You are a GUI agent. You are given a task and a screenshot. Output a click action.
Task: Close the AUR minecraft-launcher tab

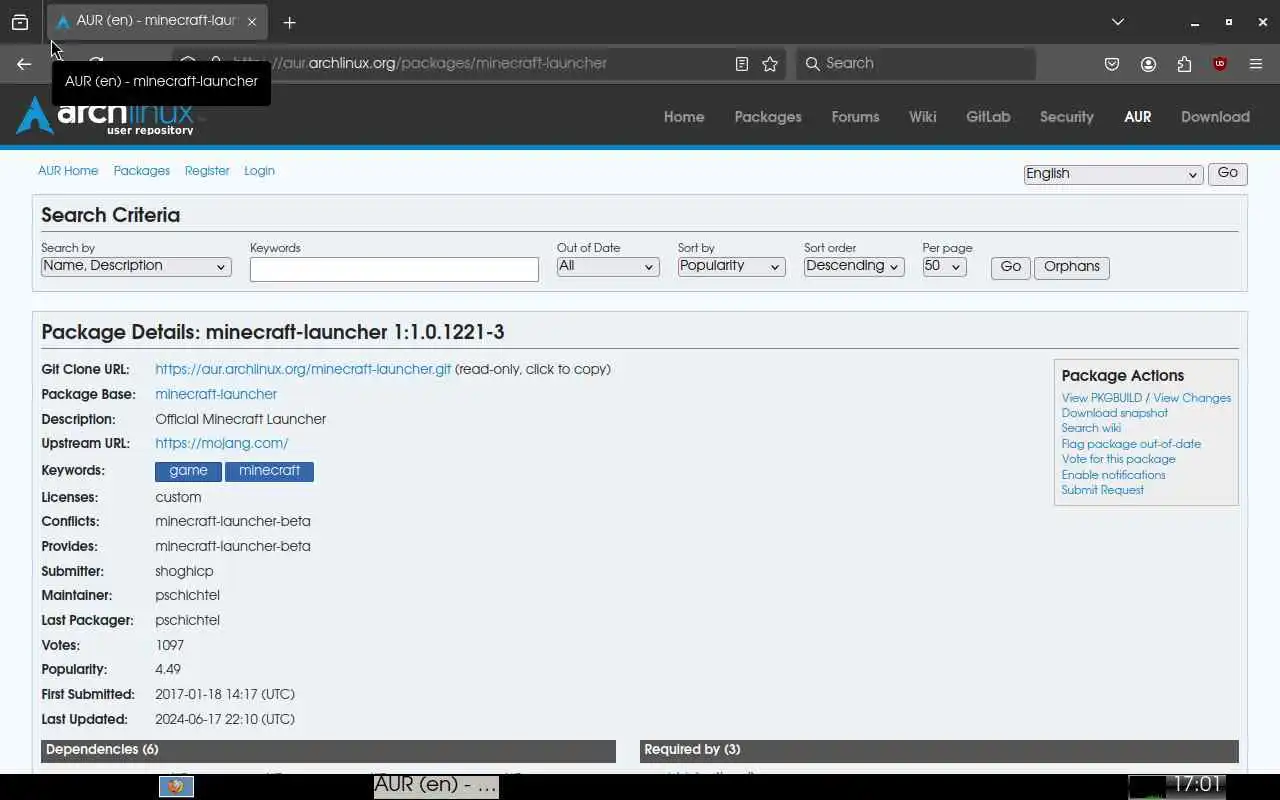(x=252, y=22)
